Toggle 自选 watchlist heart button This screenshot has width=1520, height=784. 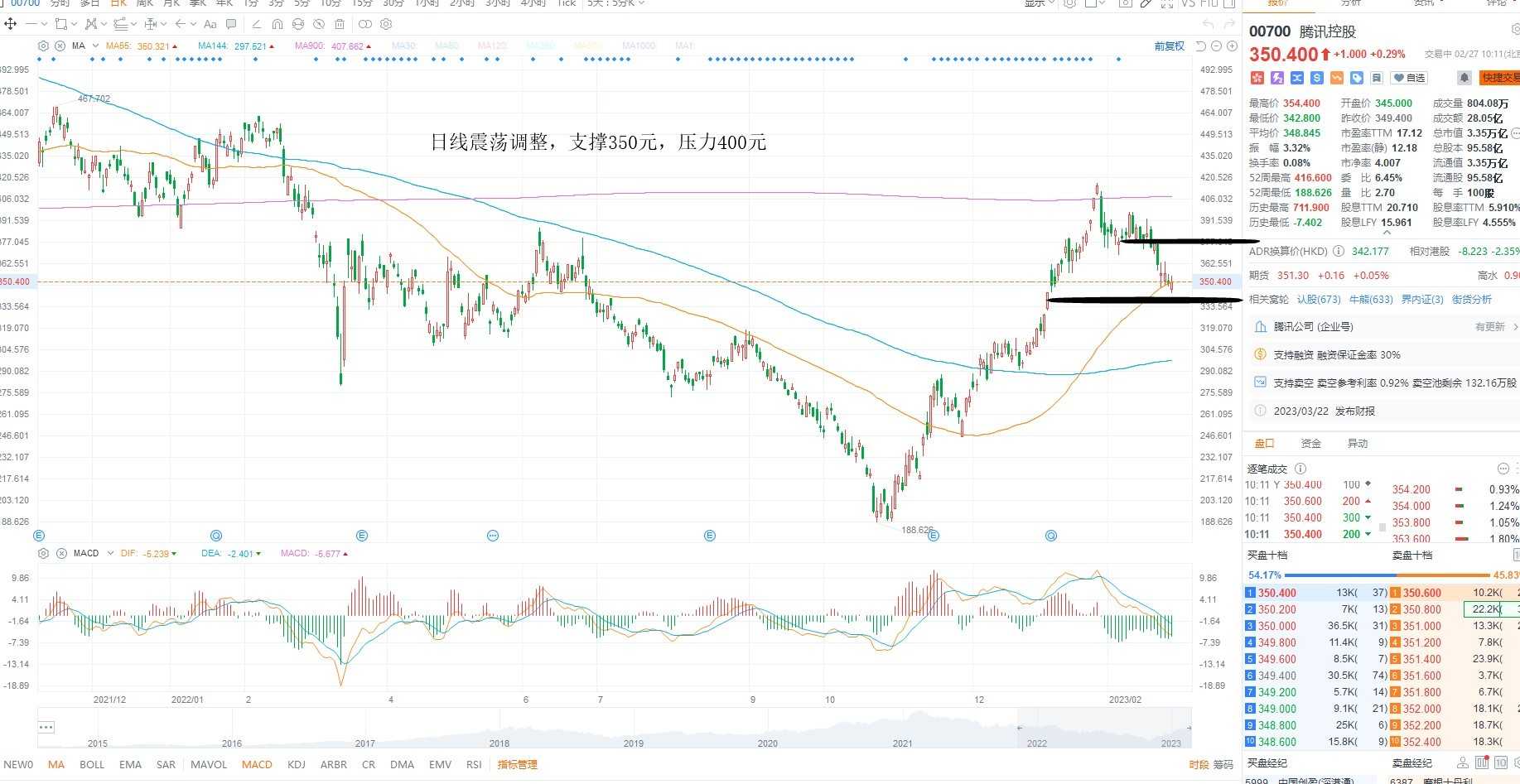click(x=1410, y=78)
